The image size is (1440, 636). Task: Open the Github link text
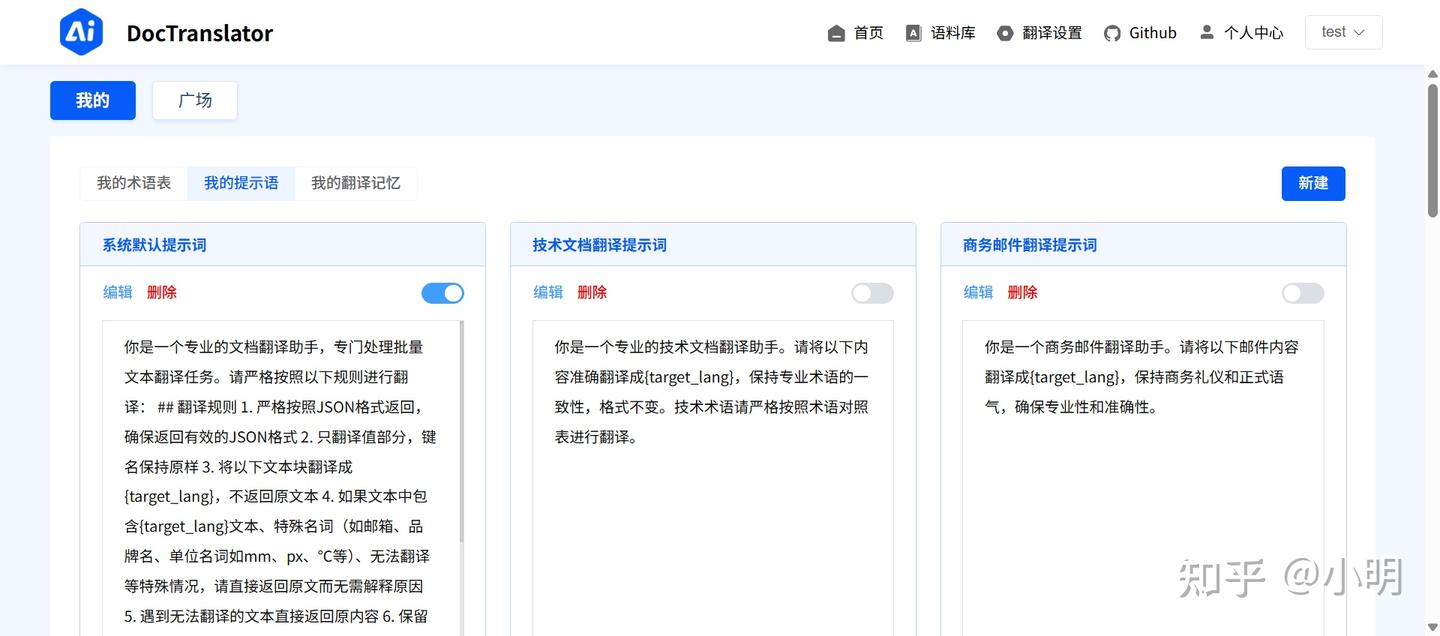pyautogui.click(x=1153, y=33)
